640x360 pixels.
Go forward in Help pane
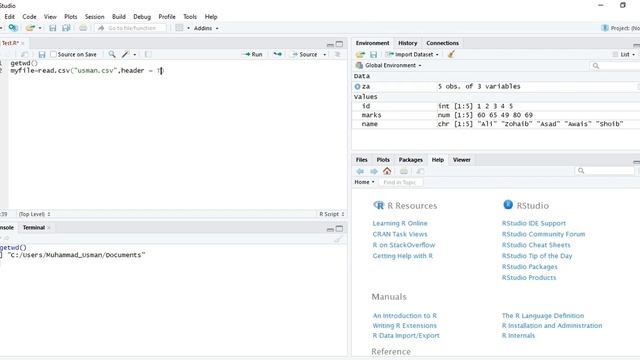click(373, 171)
